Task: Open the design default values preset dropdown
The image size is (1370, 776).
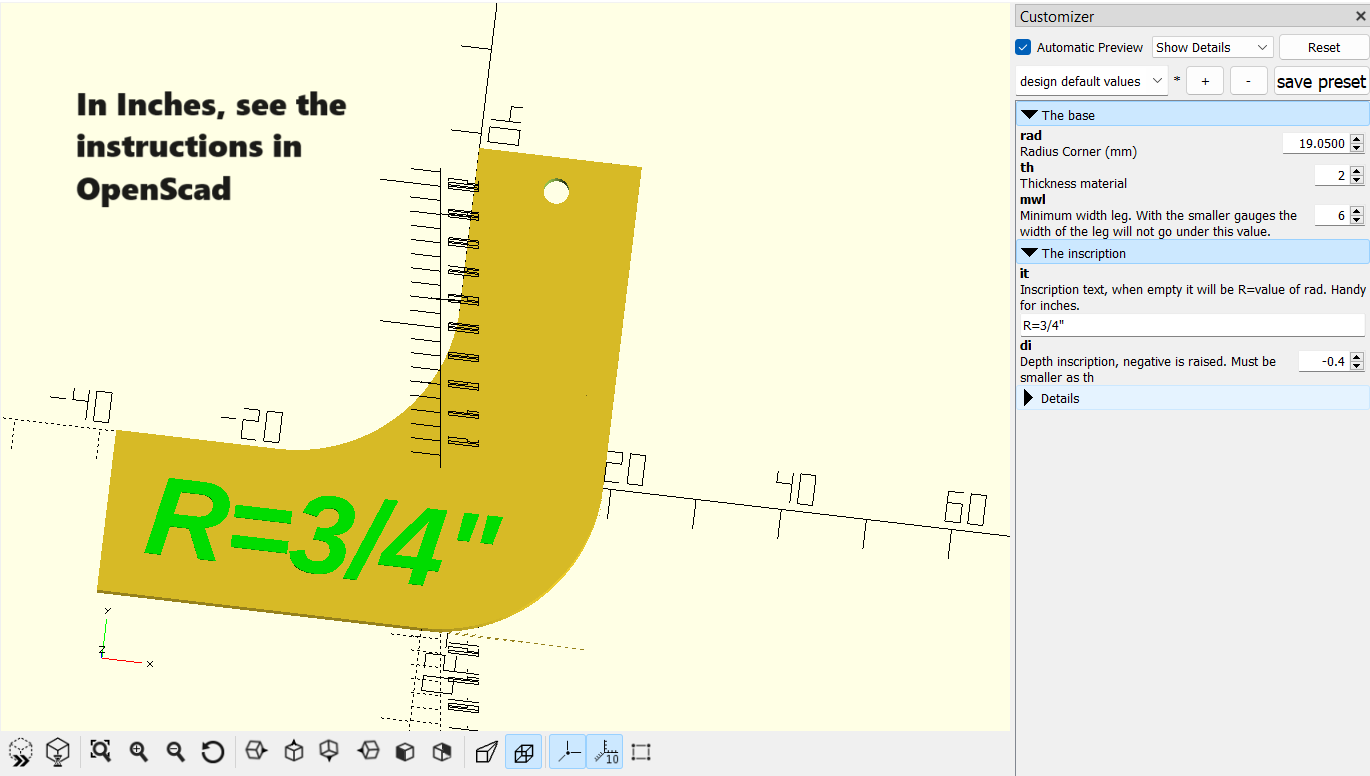Action: [1090, 80]
